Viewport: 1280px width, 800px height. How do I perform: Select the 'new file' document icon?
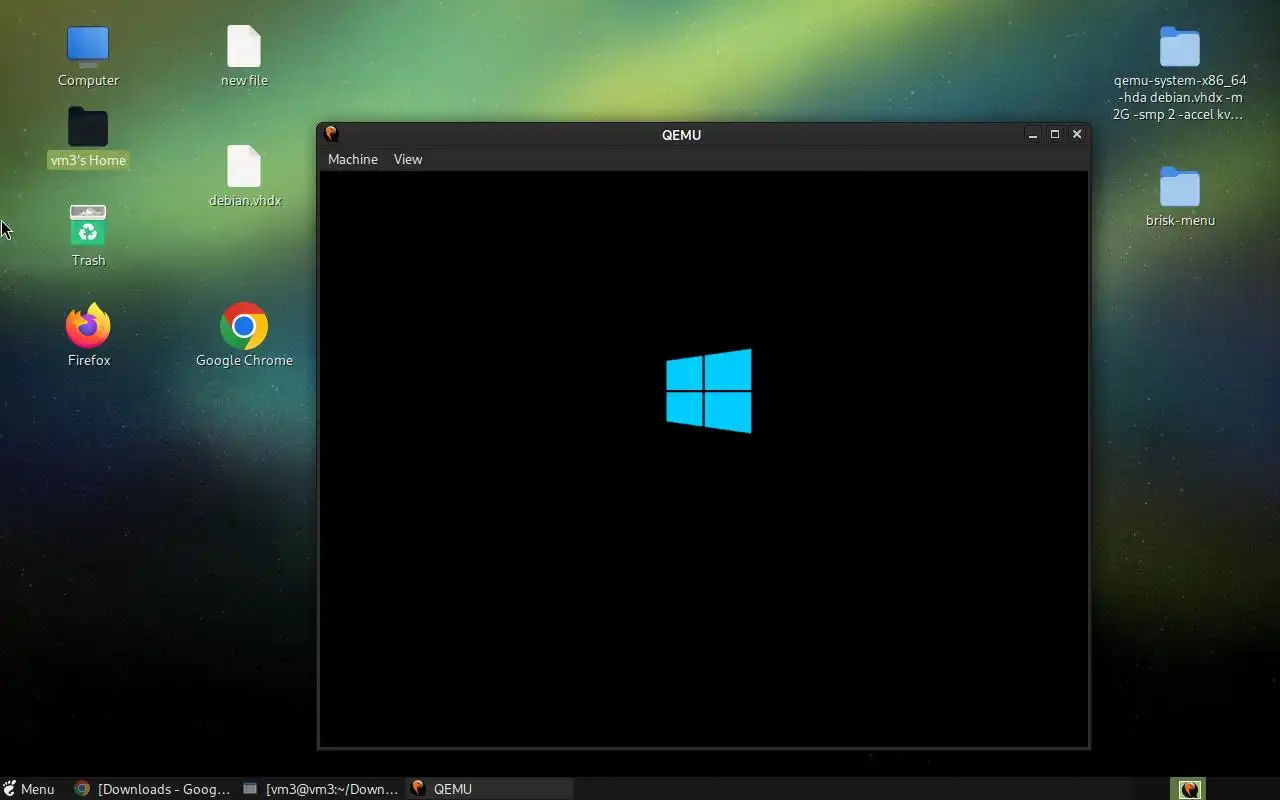click(x=244, y=47)
